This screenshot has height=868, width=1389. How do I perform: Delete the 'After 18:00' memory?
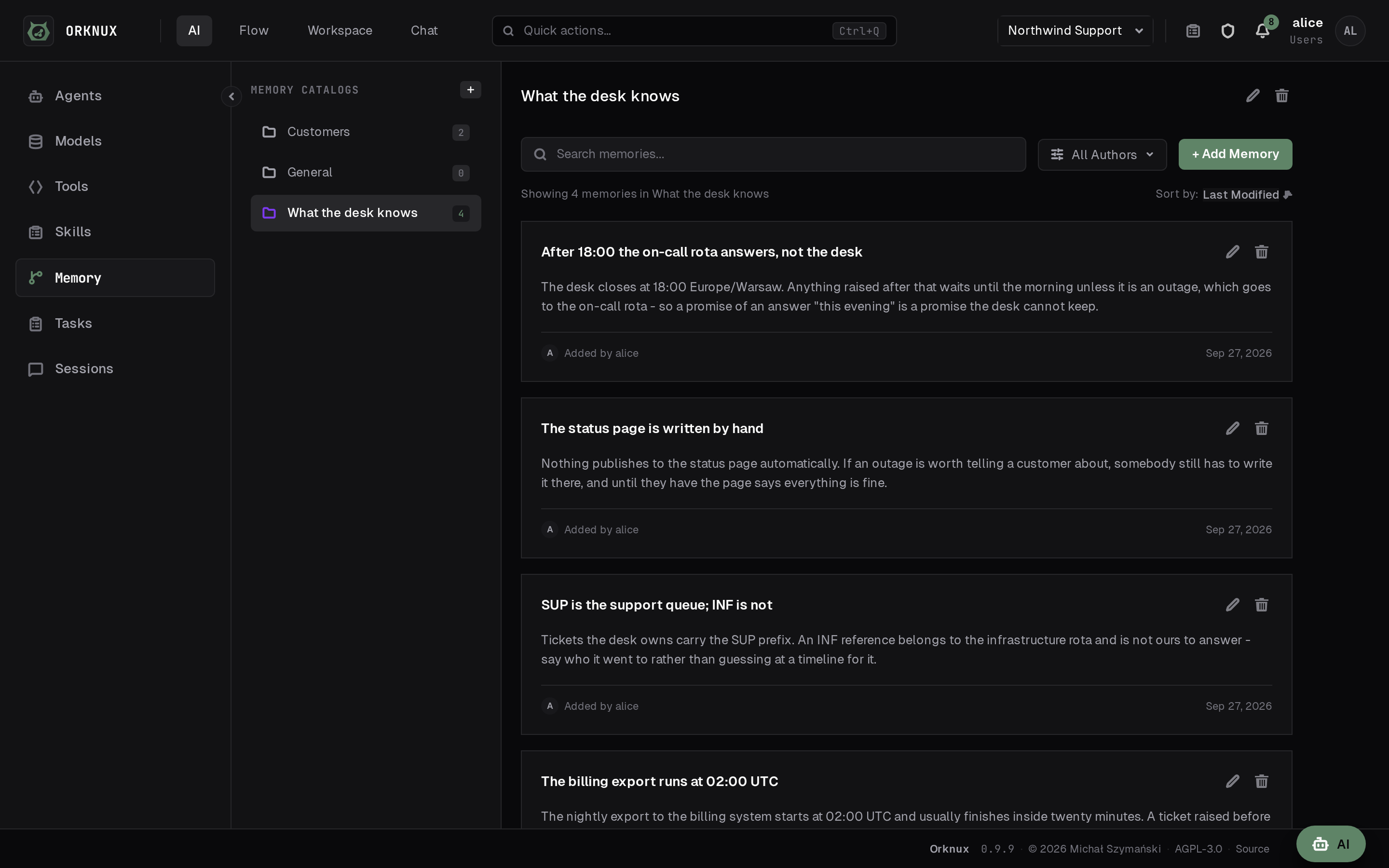coord(1261,251)
